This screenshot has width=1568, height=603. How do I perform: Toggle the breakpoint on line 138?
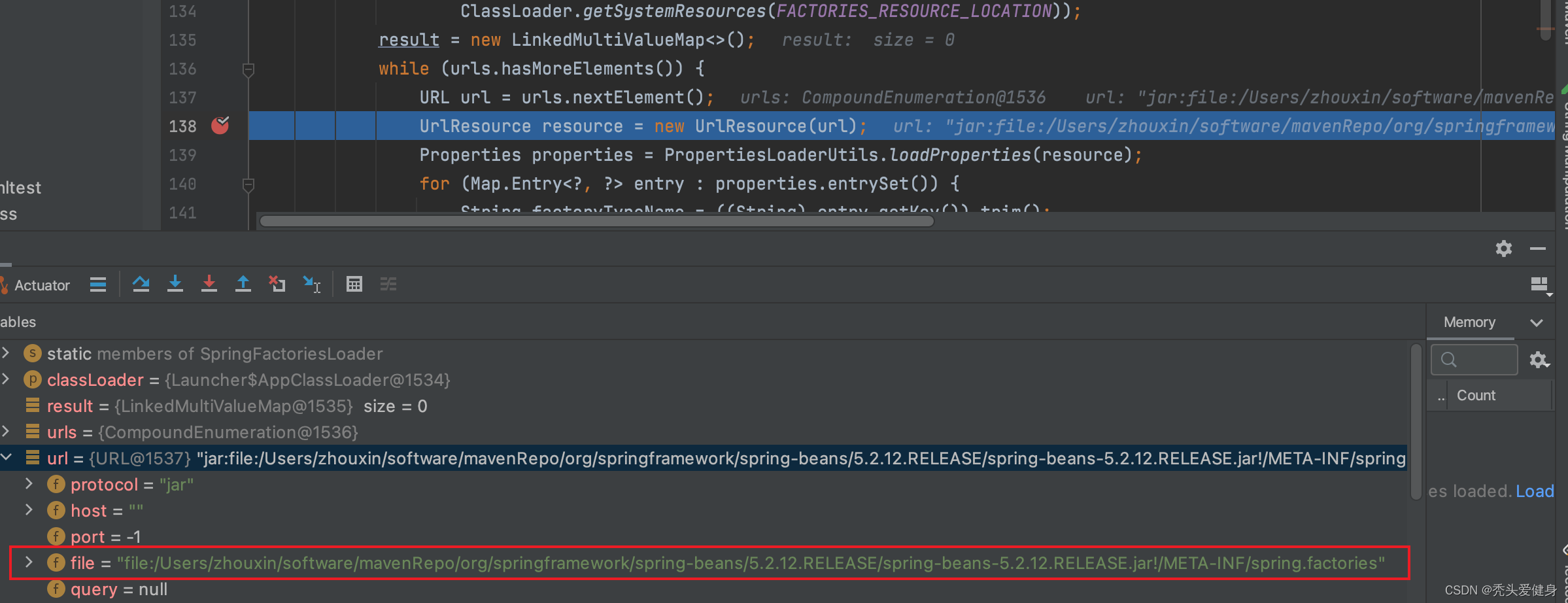[220, 126]
